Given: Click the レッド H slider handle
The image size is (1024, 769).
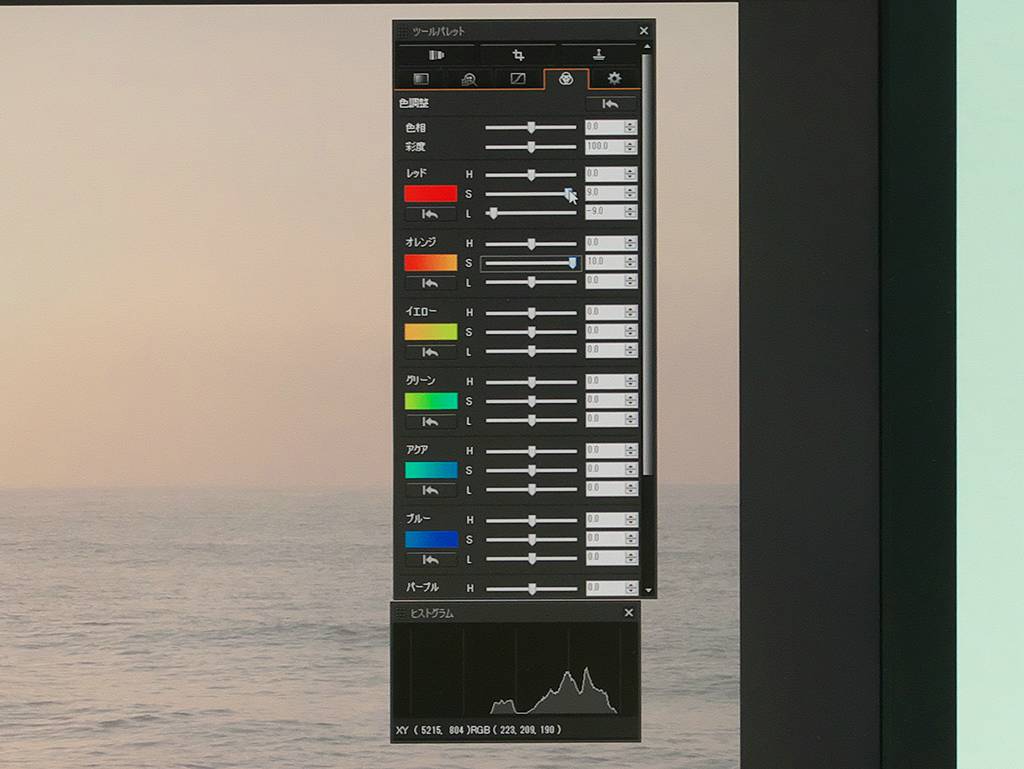Looking at the screenshot, I should click(532, 174).
